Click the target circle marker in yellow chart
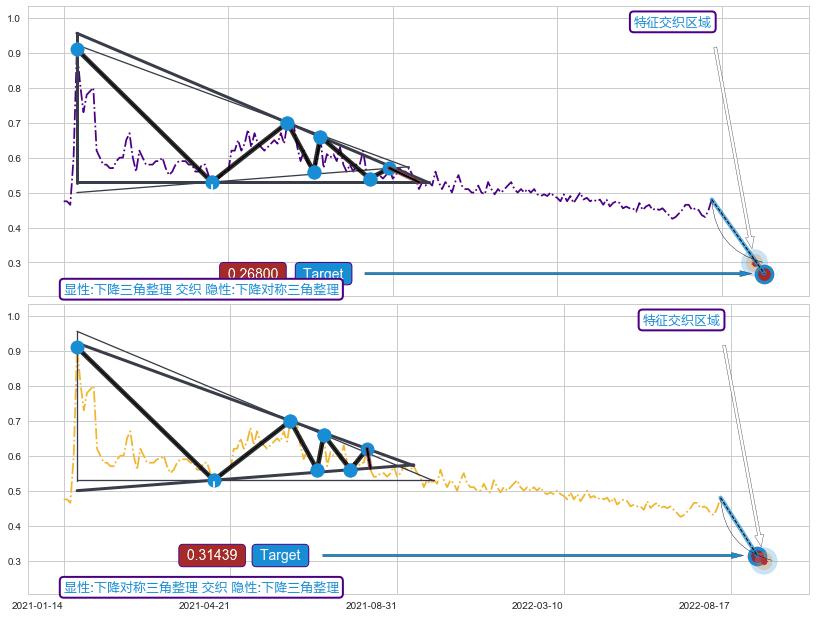The height and width of the screenshot is (617, 816). [758, 557]
